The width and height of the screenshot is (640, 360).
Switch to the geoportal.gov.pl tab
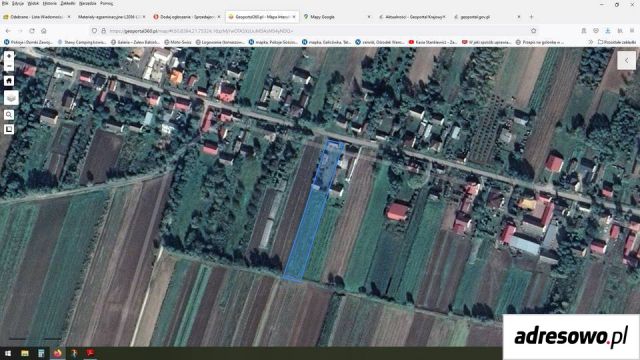coord(487,17)
